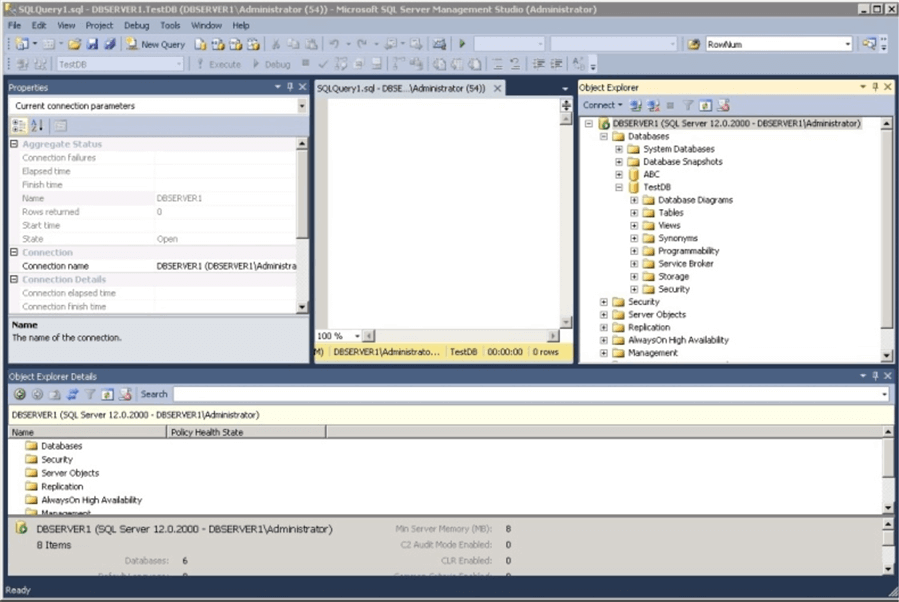899x602 pixels.
Task: Expand the ABC database node
Action: click(x=619, y=174)
